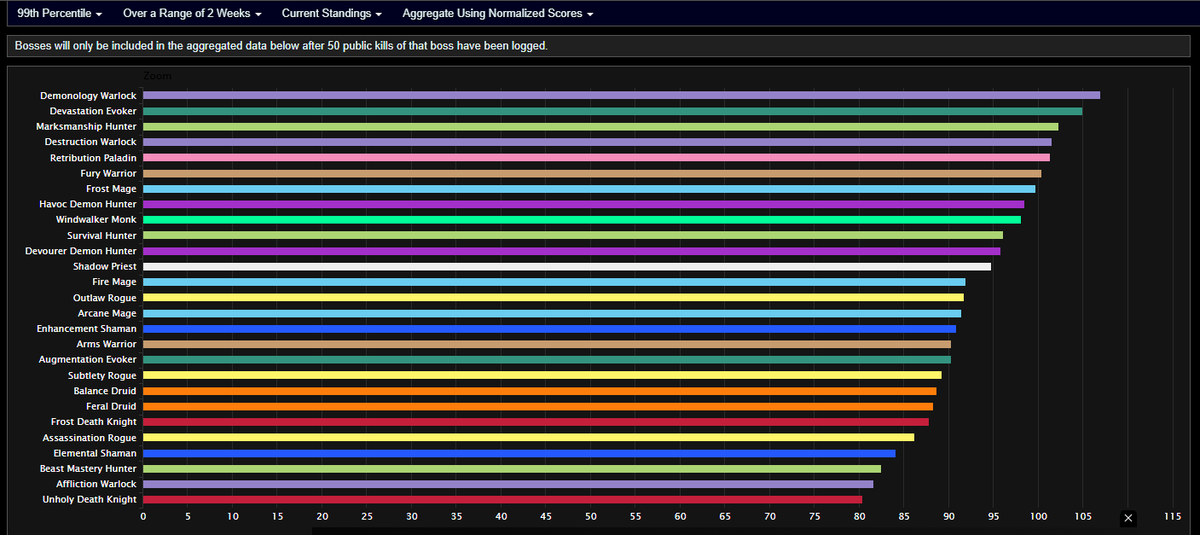
Task: Click the Havoc Demon Hunter label
Action: click(90, 204)
